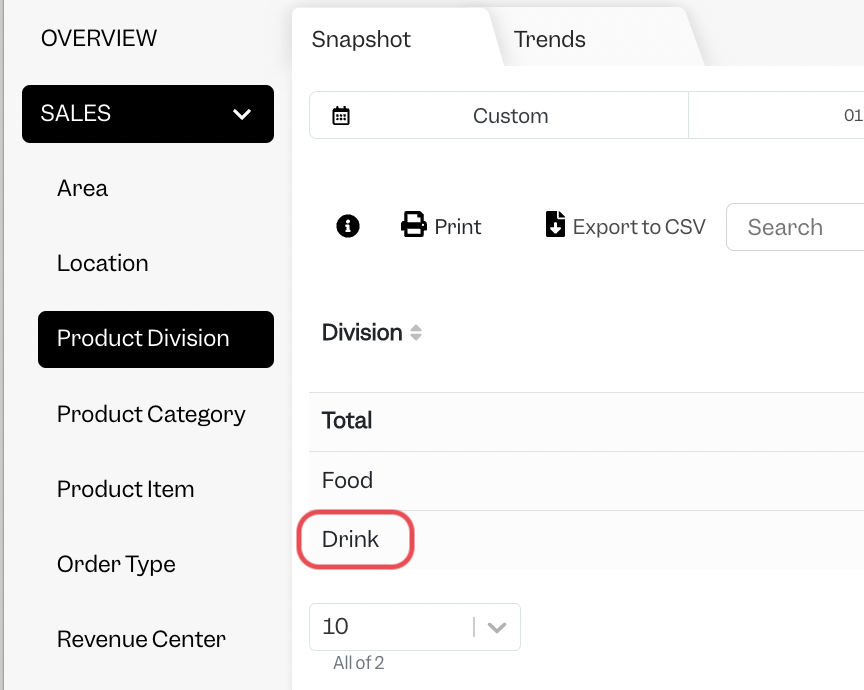
Task: Click the printer icon
Action: point(414,224)
